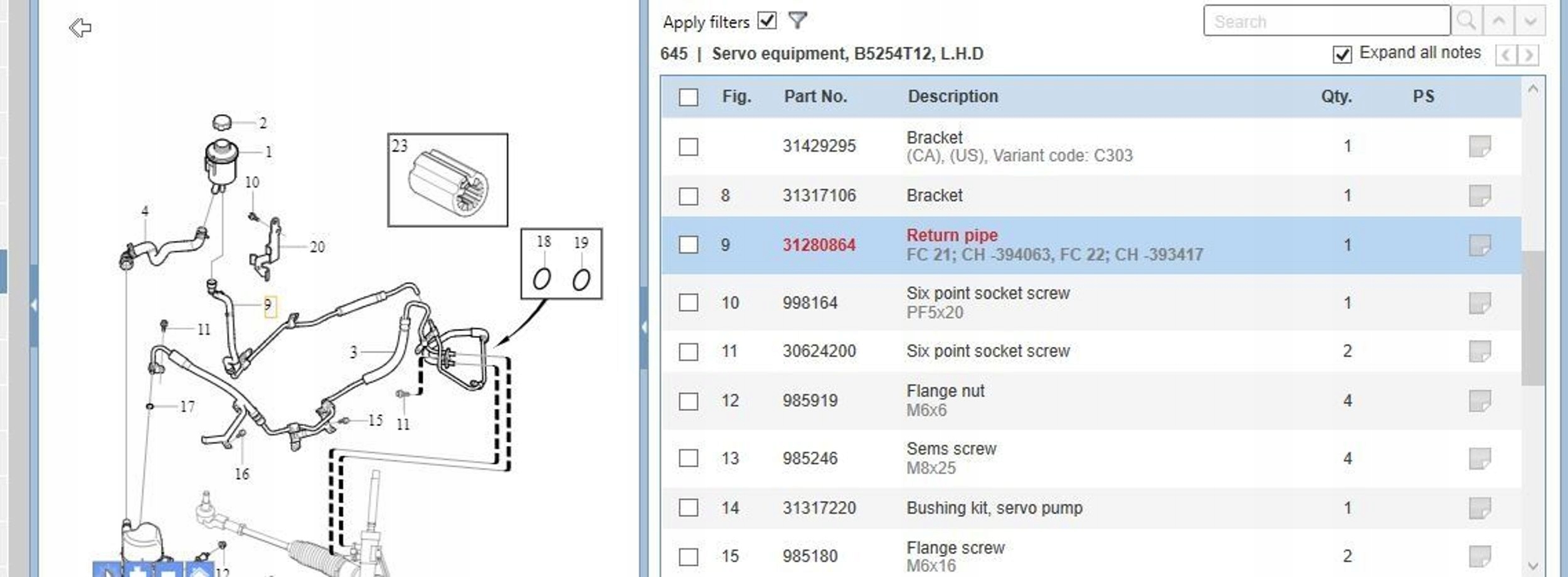Click the Flange nut description
The width and height of the screenshot is (1568, 577).
[x=945, y=391]
